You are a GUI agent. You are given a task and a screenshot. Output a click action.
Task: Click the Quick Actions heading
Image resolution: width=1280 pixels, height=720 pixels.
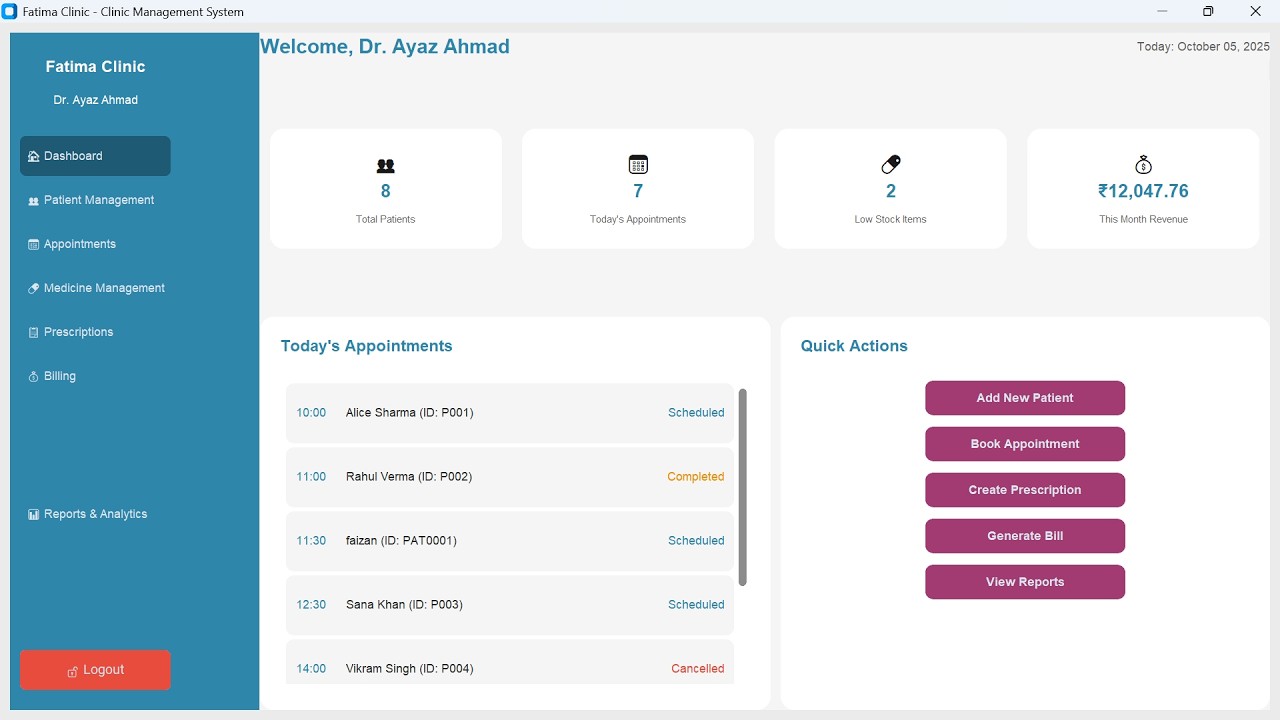coord(854,346)
